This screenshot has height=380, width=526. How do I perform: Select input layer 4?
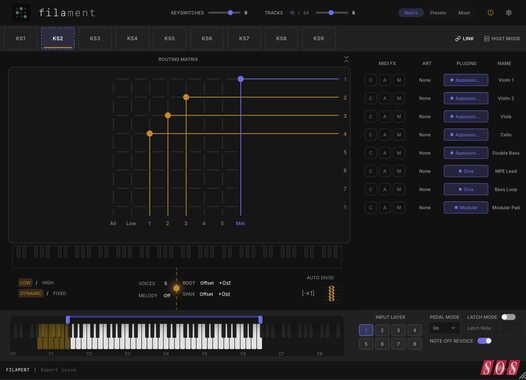click(x=414, y=330)
